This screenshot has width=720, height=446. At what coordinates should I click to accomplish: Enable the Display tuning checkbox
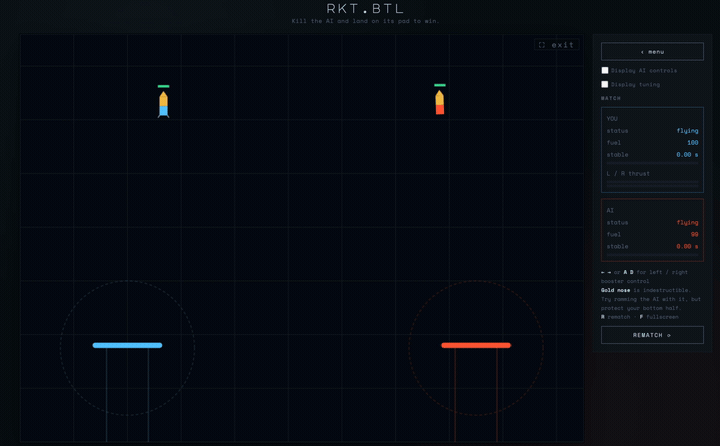coord(605,84)
